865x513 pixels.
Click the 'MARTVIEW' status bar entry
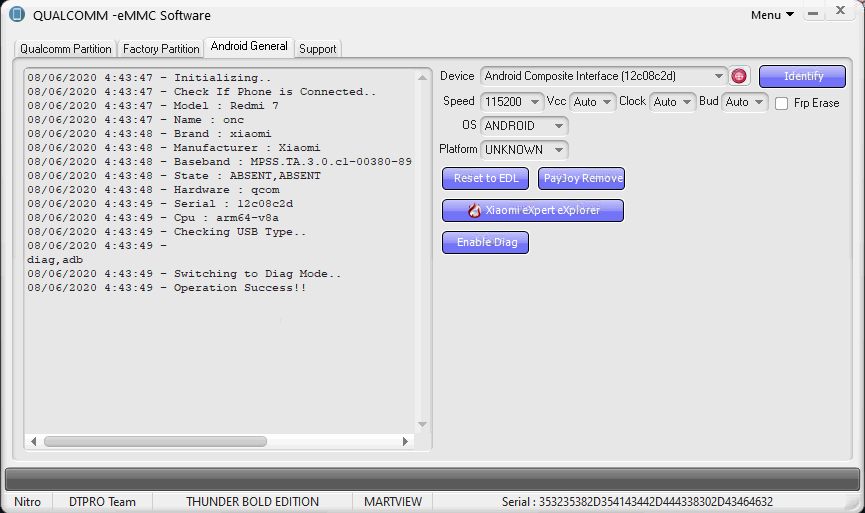pos(393,502)
